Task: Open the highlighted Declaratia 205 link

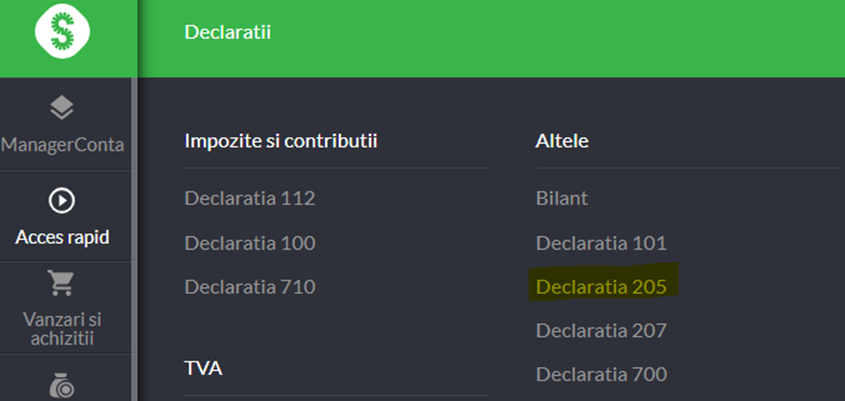Action: click(x=601, y=287)
